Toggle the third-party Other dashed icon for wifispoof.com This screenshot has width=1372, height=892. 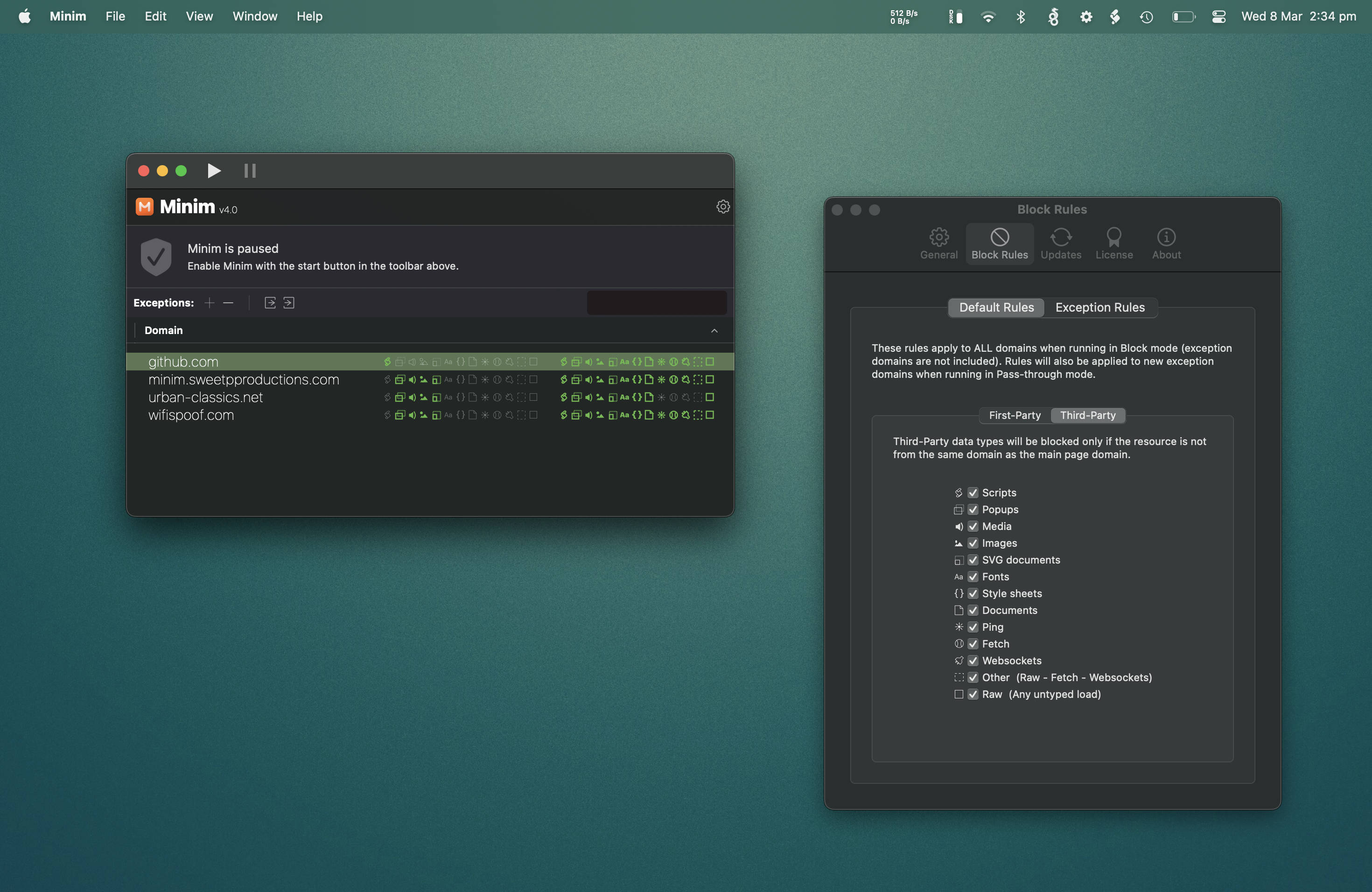coord(698,416)
